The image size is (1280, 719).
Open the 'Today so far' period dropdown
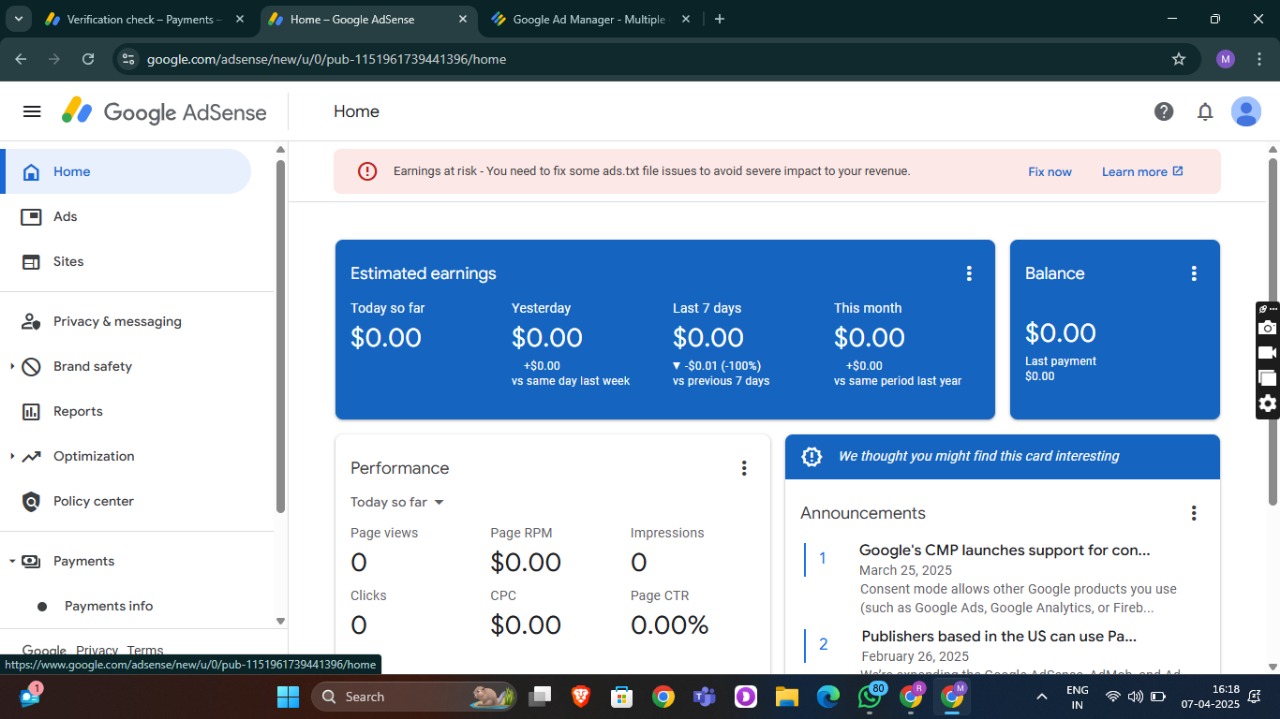tap(397, 502)
